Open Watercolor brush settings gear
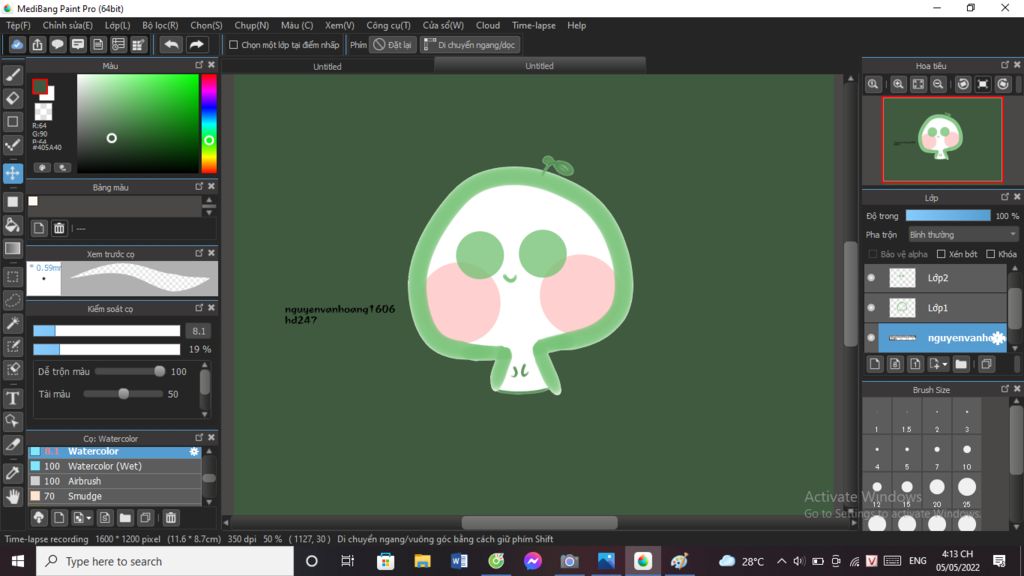Viewport: 1024px width, 576px height. point(194,451)
